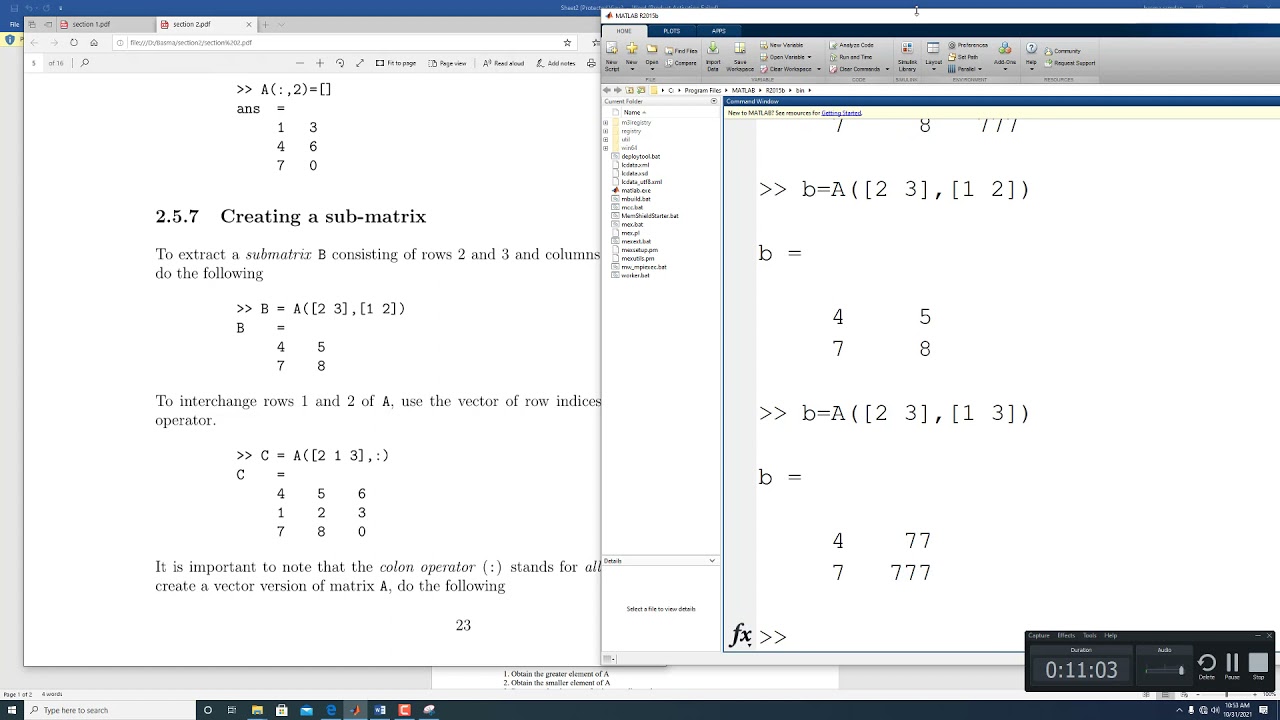
Task: Sort Current Folder by Name column
Action: coord(633,112)
